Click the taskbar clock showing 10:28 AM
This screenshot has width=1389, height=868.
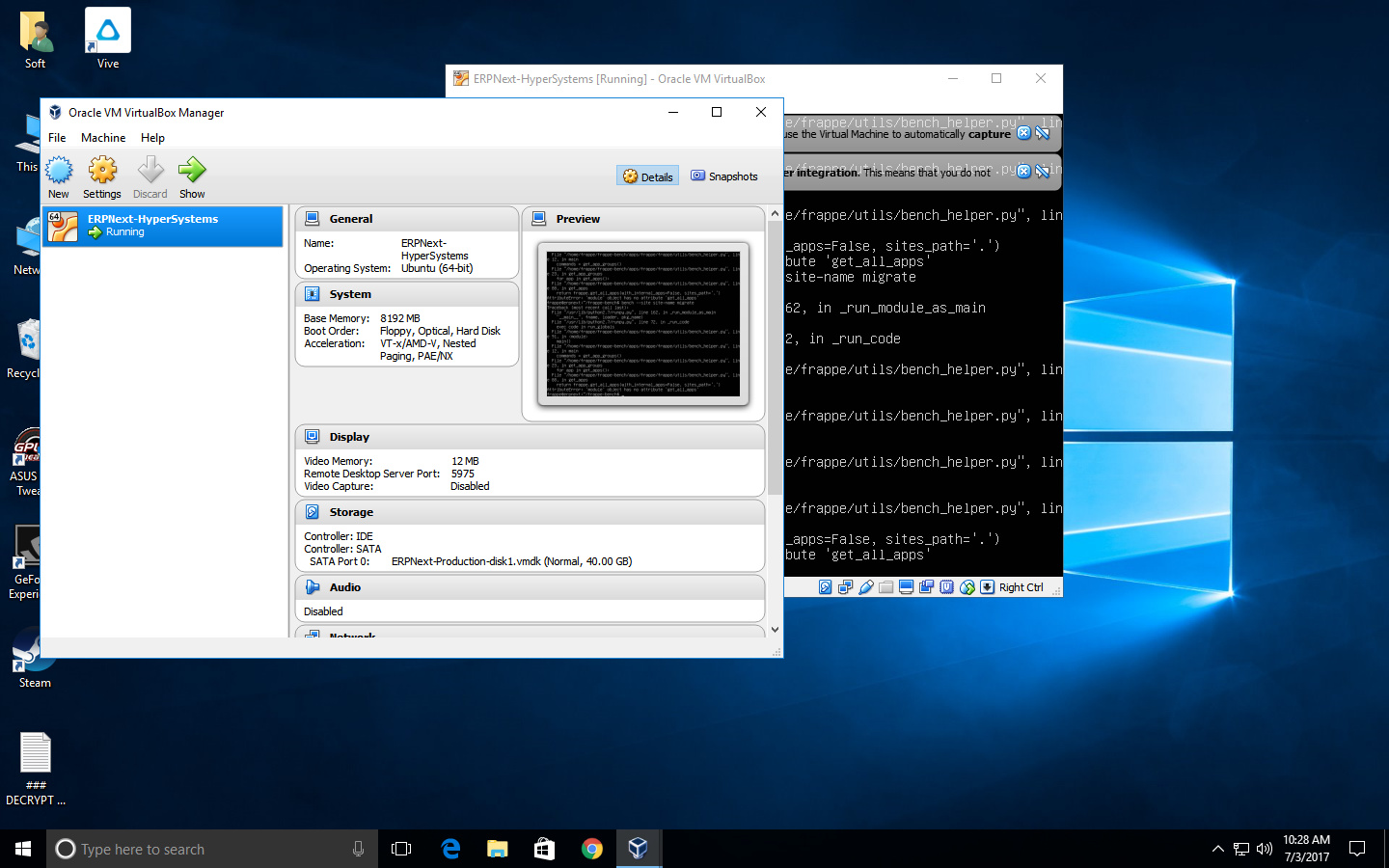[x=1306, y=849]
